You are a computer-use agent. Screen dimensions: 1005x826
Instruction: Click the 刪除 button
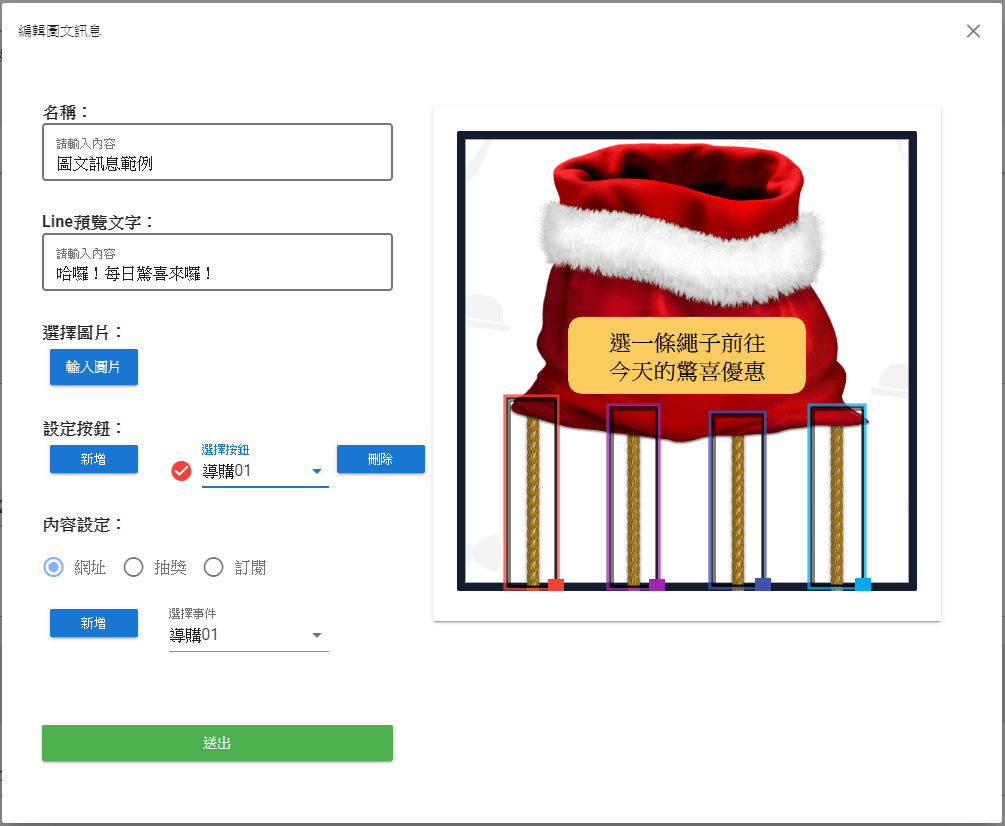click(x=381, y=459)
